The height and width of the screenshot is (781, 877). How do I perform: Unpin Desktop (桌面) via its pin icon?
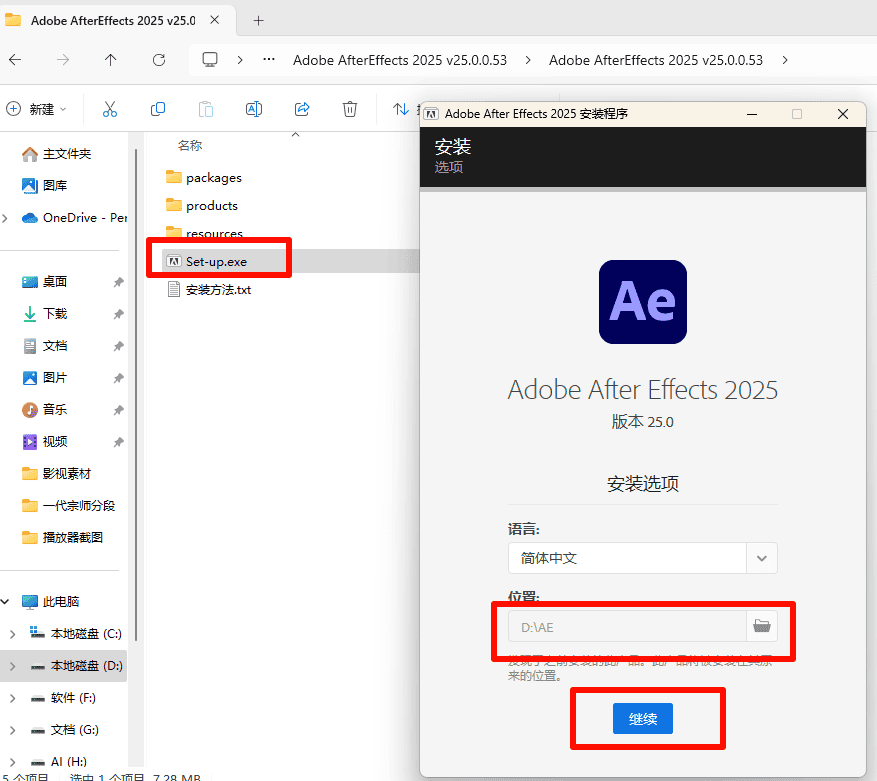pyautogui.click(x=118, y=282)
